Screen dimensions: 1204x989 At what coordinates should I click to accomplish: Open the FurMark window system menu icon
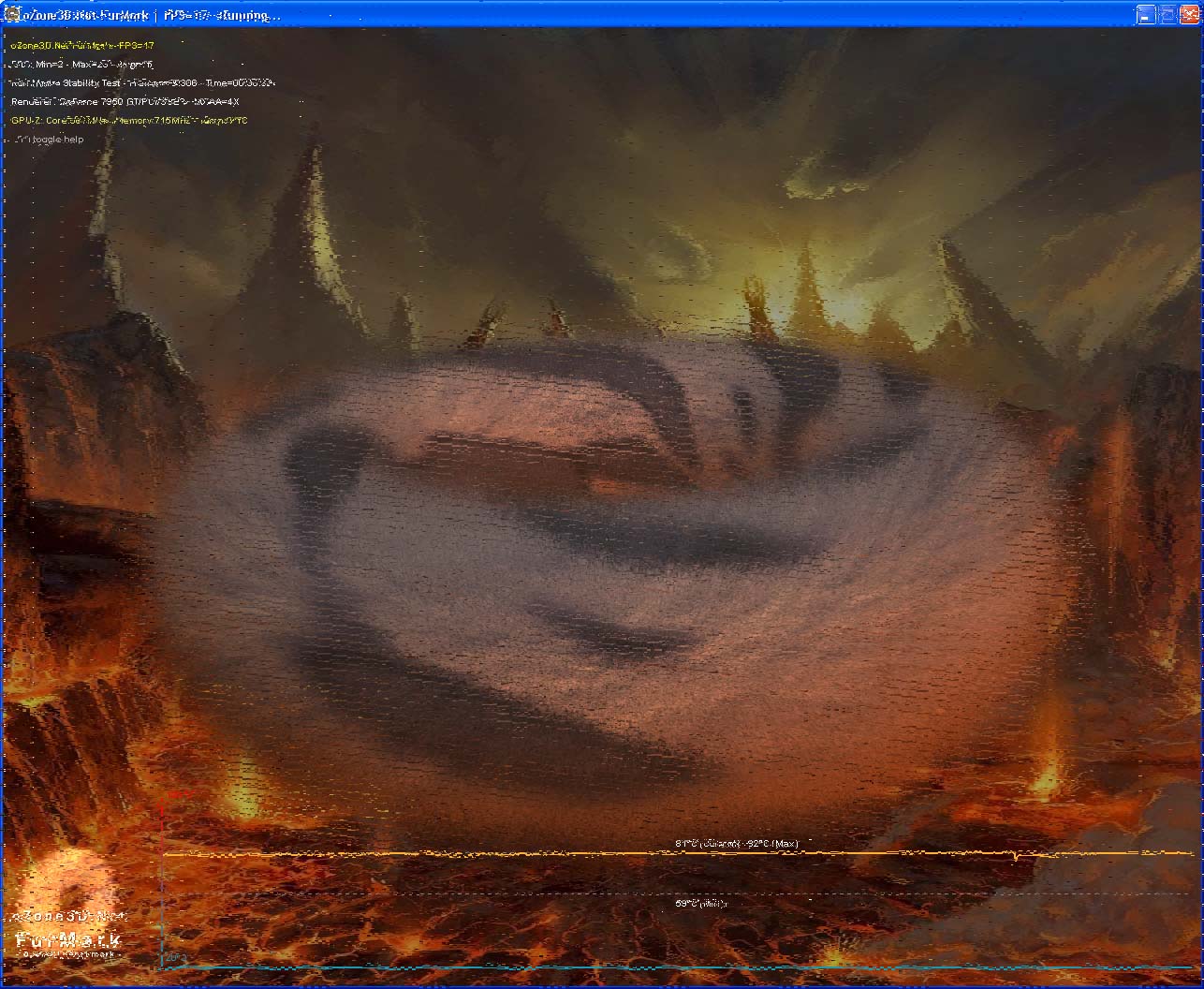coord(11,15)
